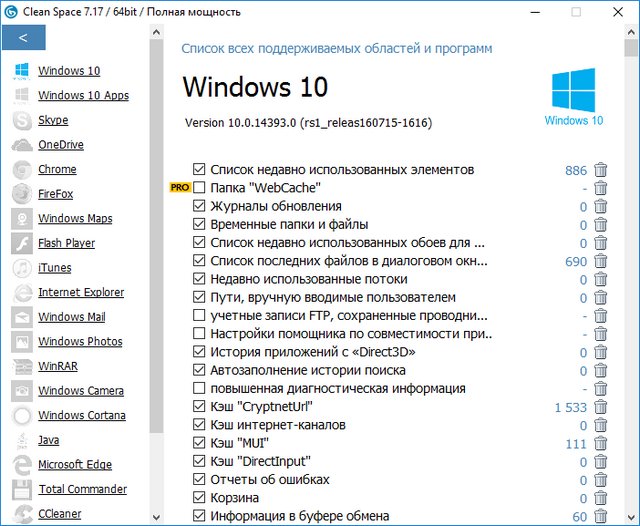
Task: Click the Flash Player icon
Action: tap(22, 243)
